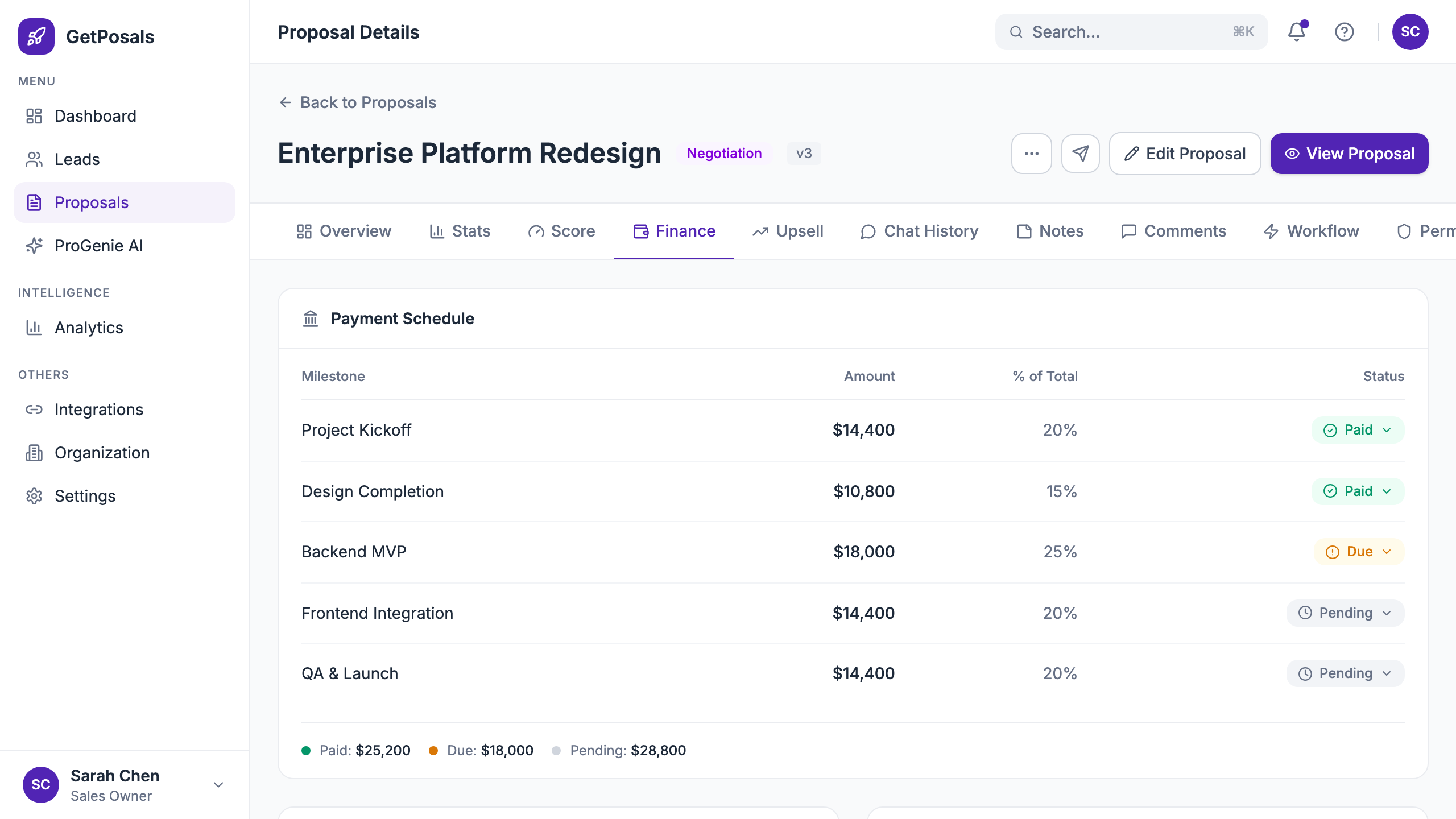
Task: Click the search magnifier icon
Action: 1016,32
